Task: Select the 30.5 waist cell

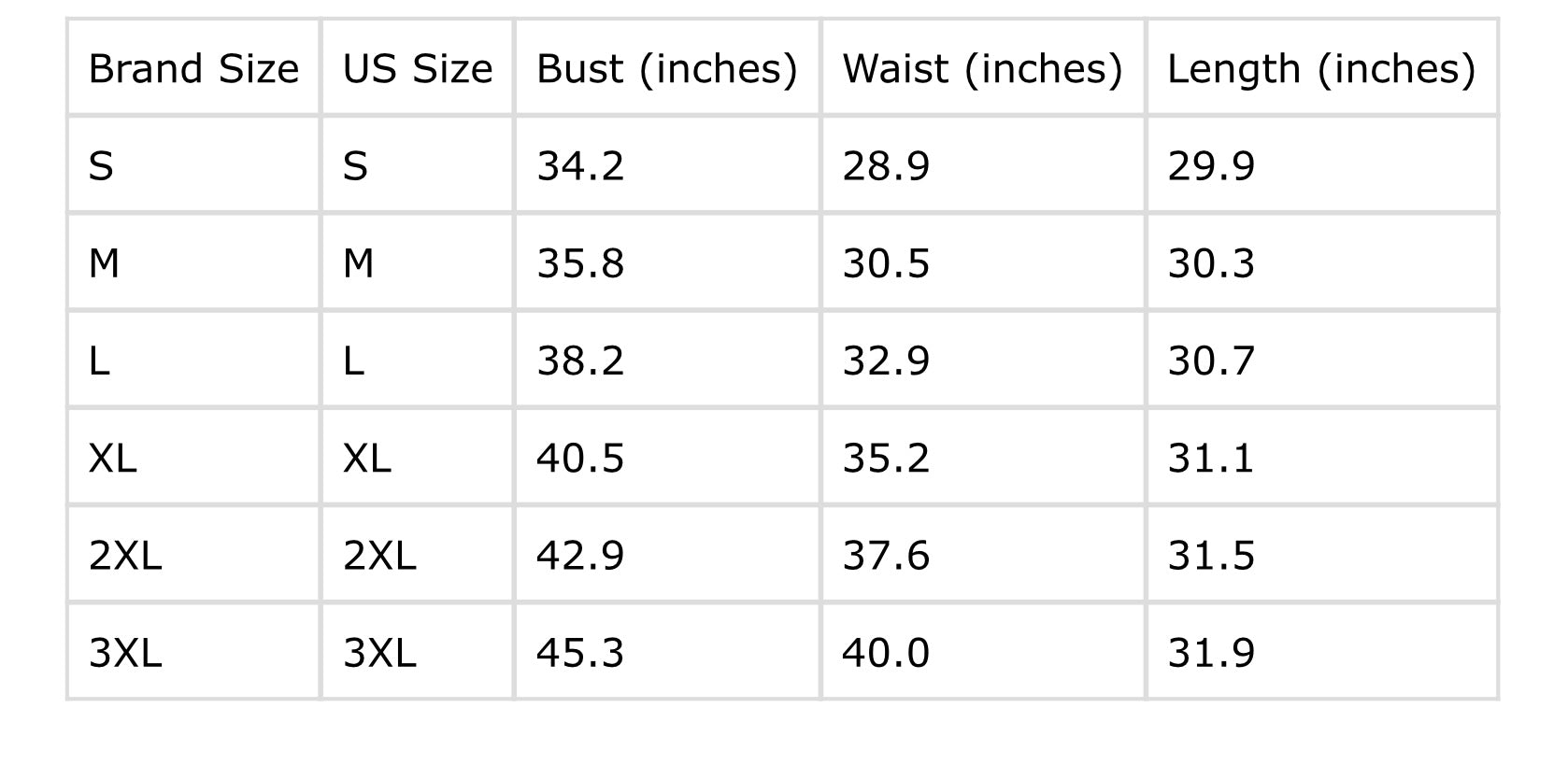Action: pos(983,263)
